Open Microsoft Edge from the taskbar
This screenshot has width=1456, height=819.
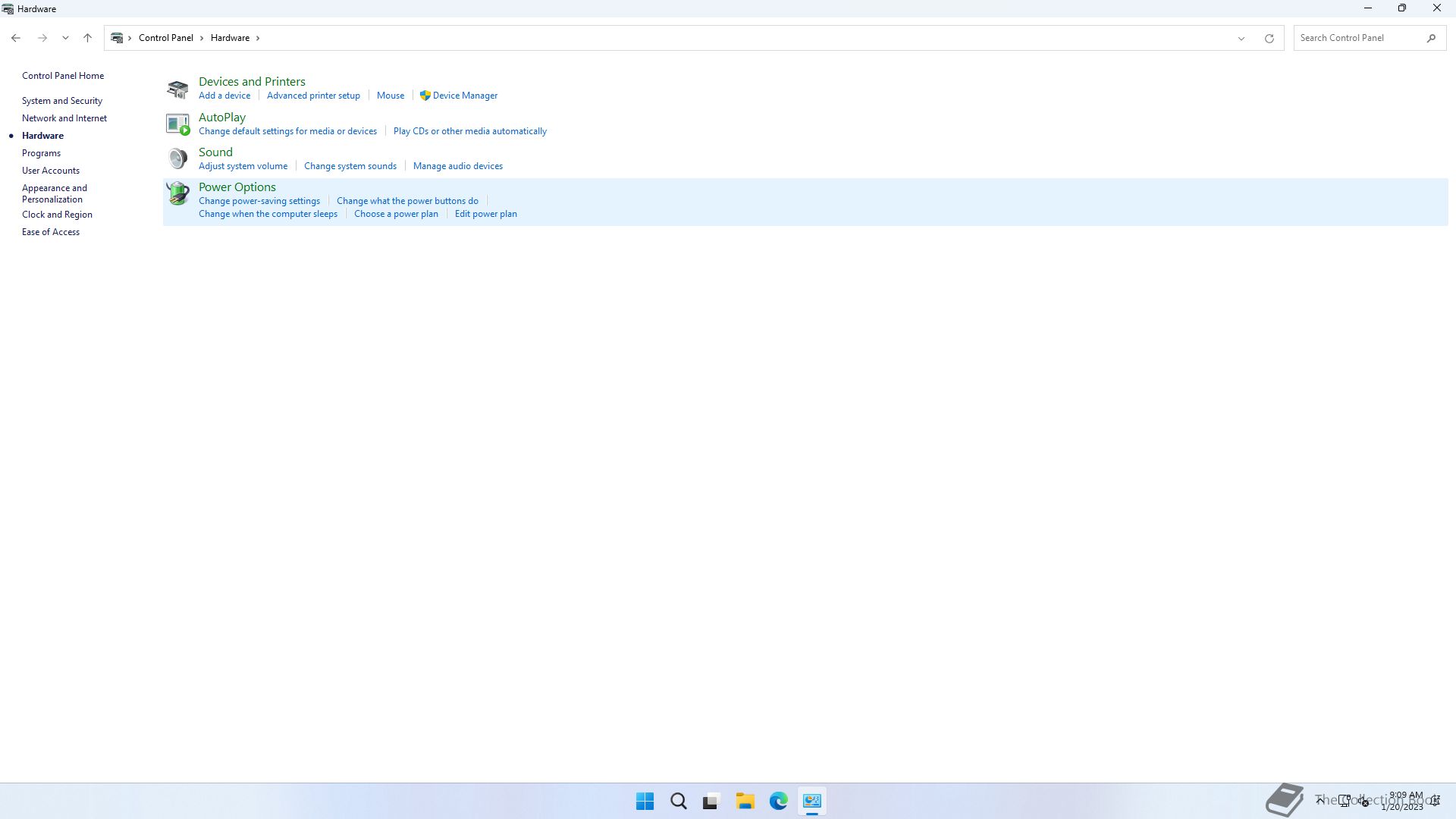coord(778,801)
